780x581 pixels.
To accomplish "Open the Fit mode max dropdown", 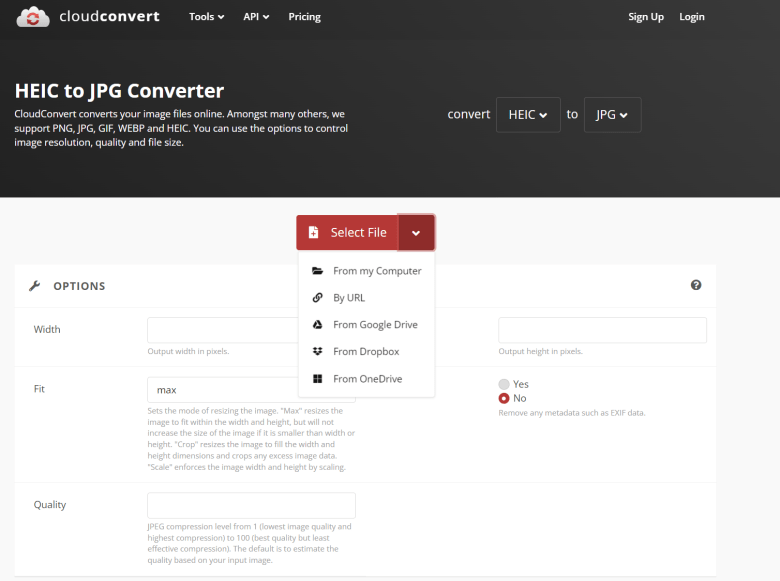I will (x=251, y=390).
